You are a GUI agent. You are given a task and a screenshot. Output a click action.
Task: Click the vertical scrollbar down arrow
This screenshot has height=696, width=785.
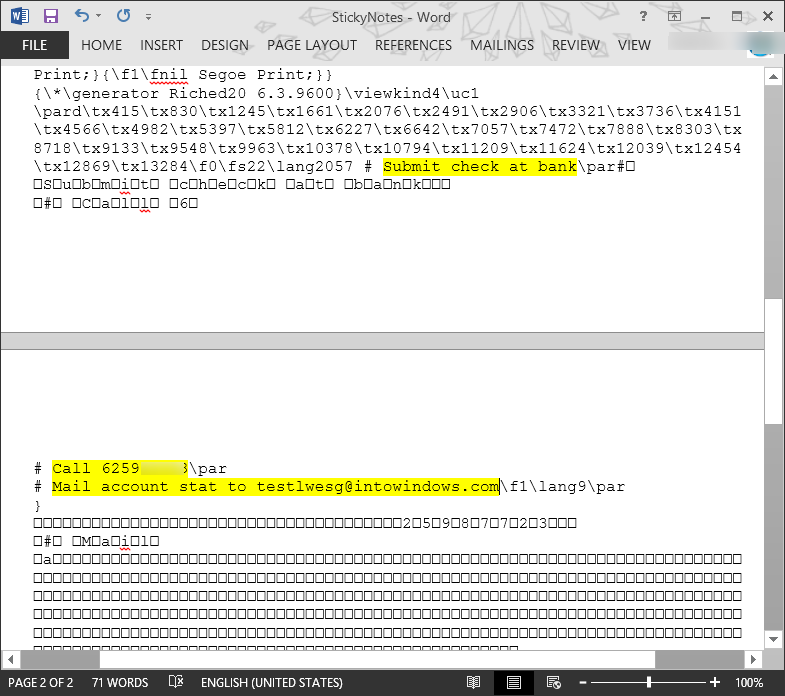coord(773,639)
